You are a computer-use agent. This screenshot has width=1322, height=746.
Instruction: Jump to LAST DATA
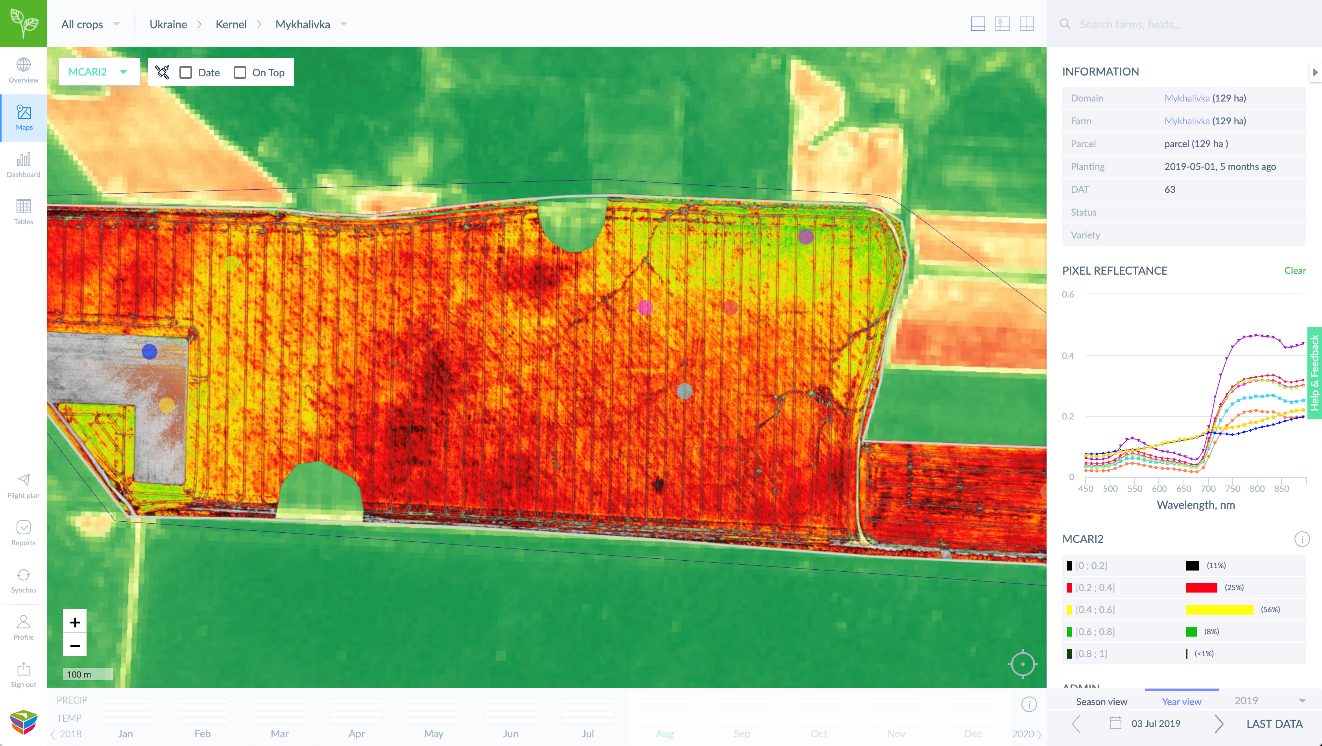coord(1274,724)
